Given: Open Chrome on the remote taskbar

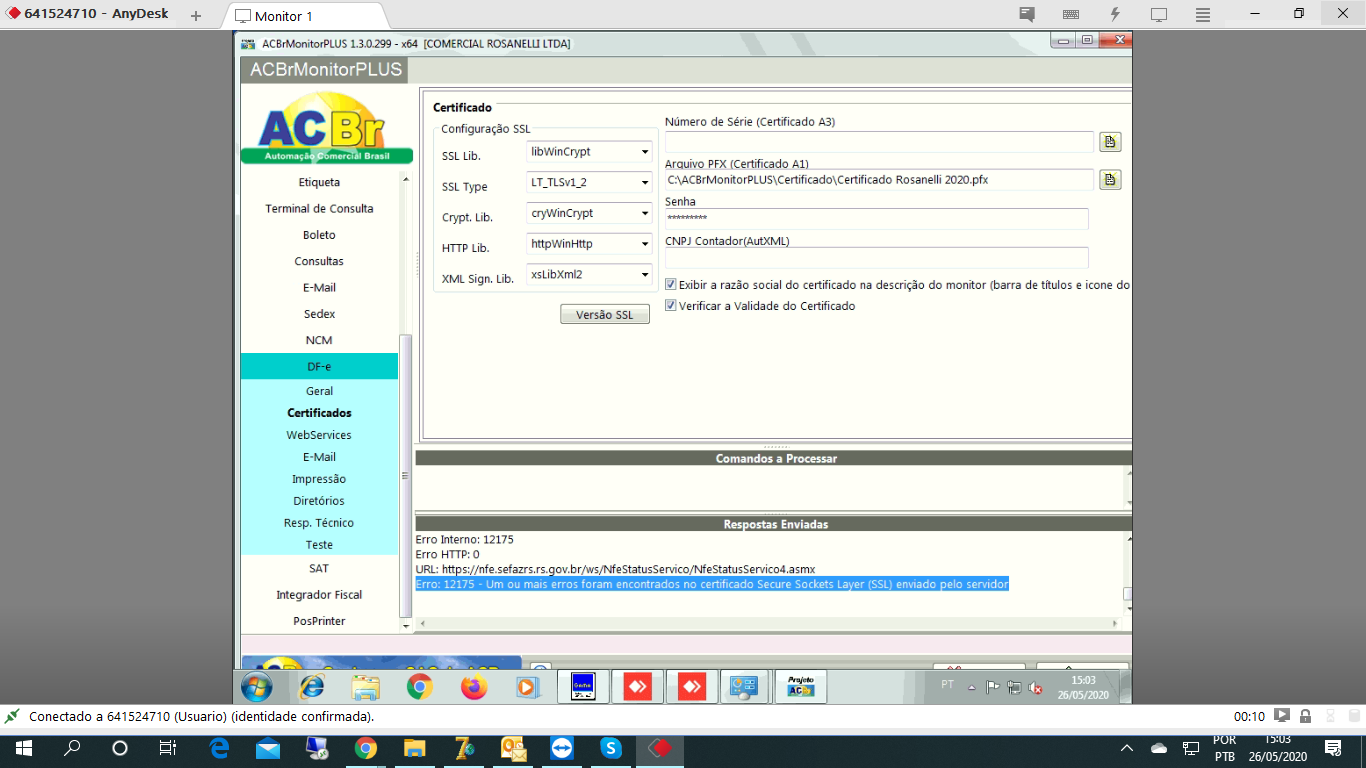Looking at the screenshot, I should pos(419,687).
